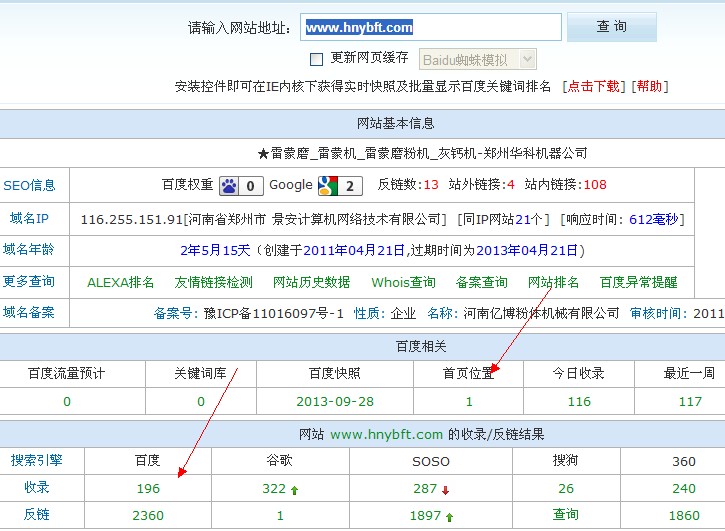Viewport: 725px width, 531px height.
Task: Click the Baidu snapshot date 2013-09-28
Action: (335, 401)
